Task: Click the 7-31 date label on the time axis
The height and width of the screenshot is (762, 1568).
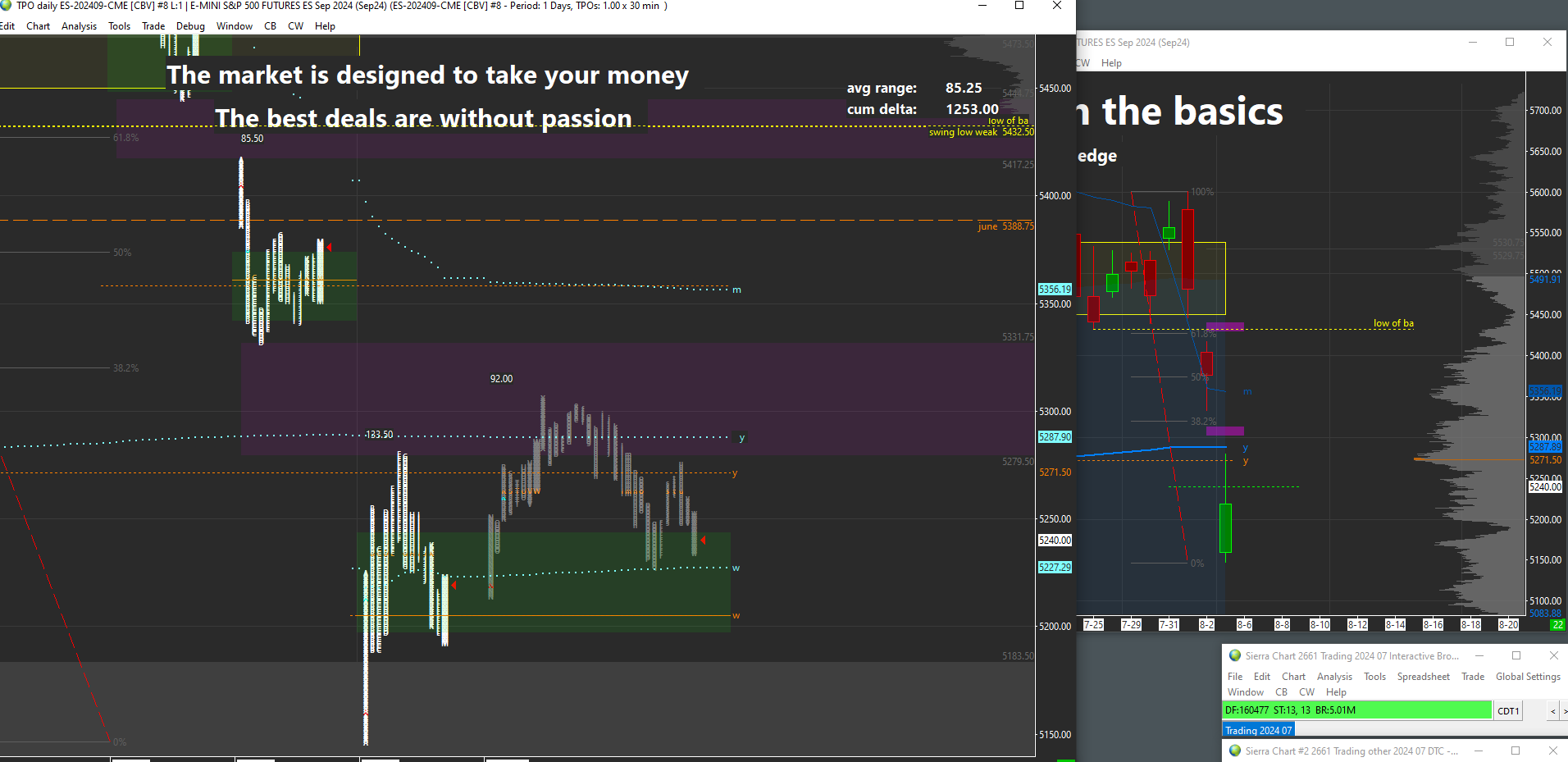Action: (x=1169, y=625)
